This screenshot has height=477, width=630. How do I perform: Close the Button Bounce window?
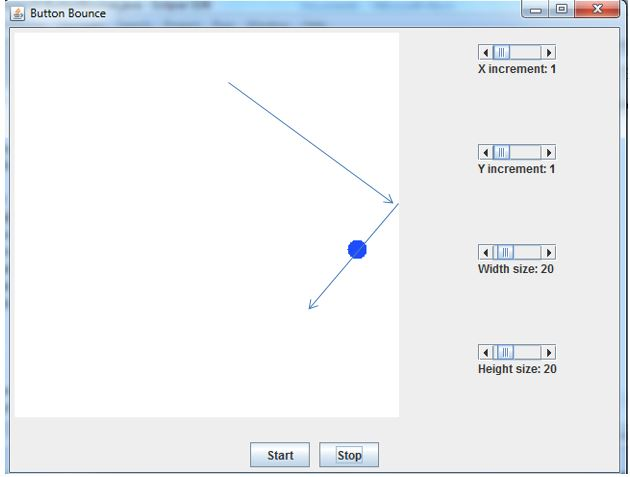597,9
